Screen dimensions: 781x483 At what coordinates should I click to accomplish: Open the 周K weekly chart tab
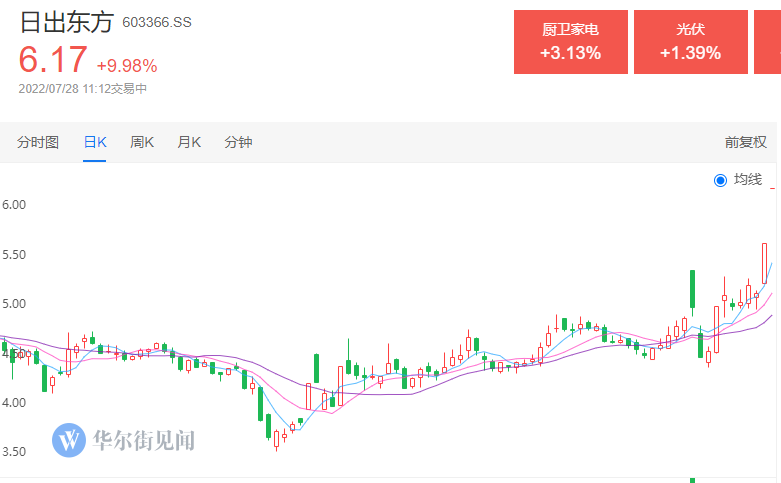pos(142,142)
